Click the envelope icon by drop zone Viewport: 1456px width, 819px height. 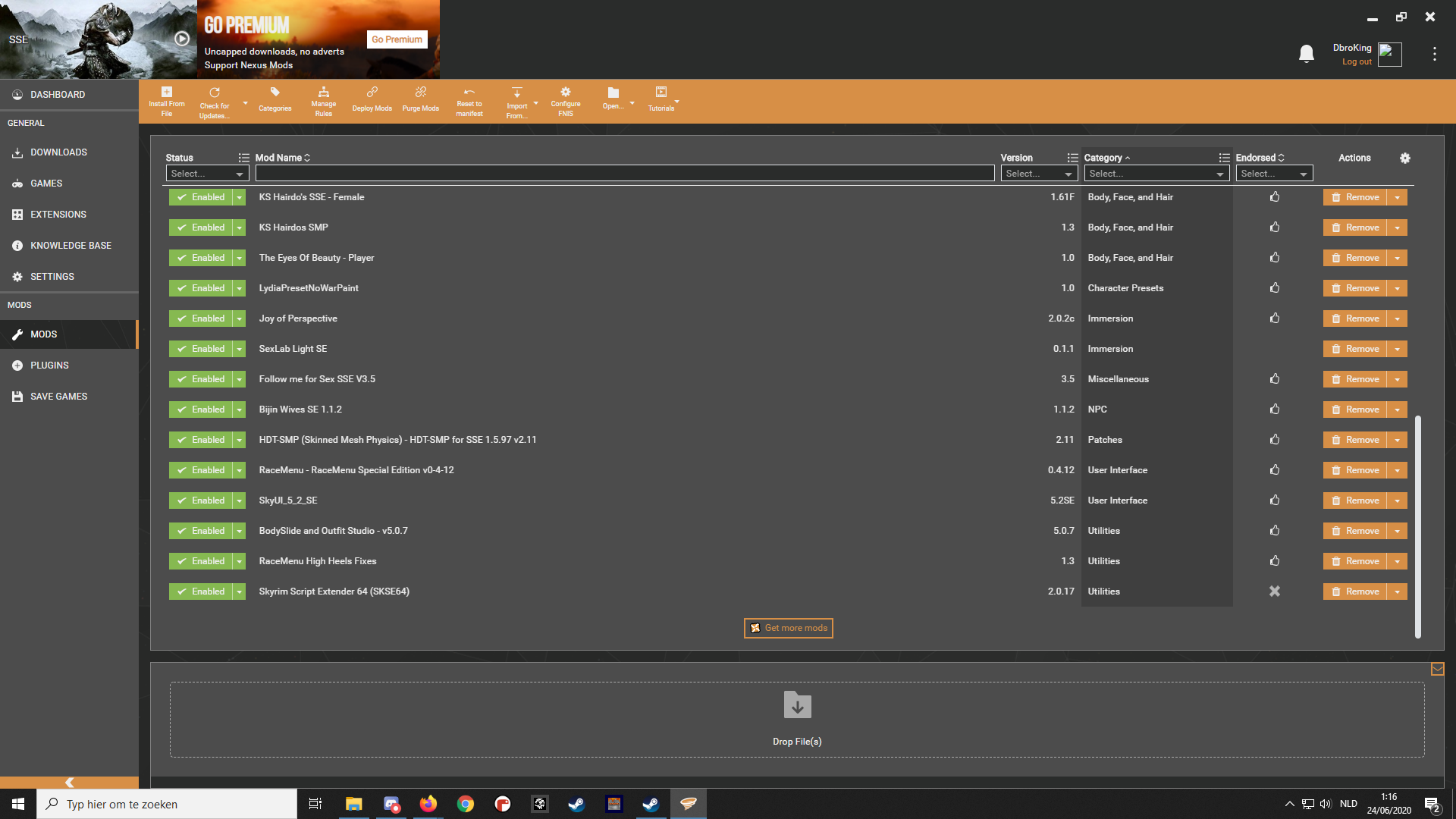tap(1437, 669)
